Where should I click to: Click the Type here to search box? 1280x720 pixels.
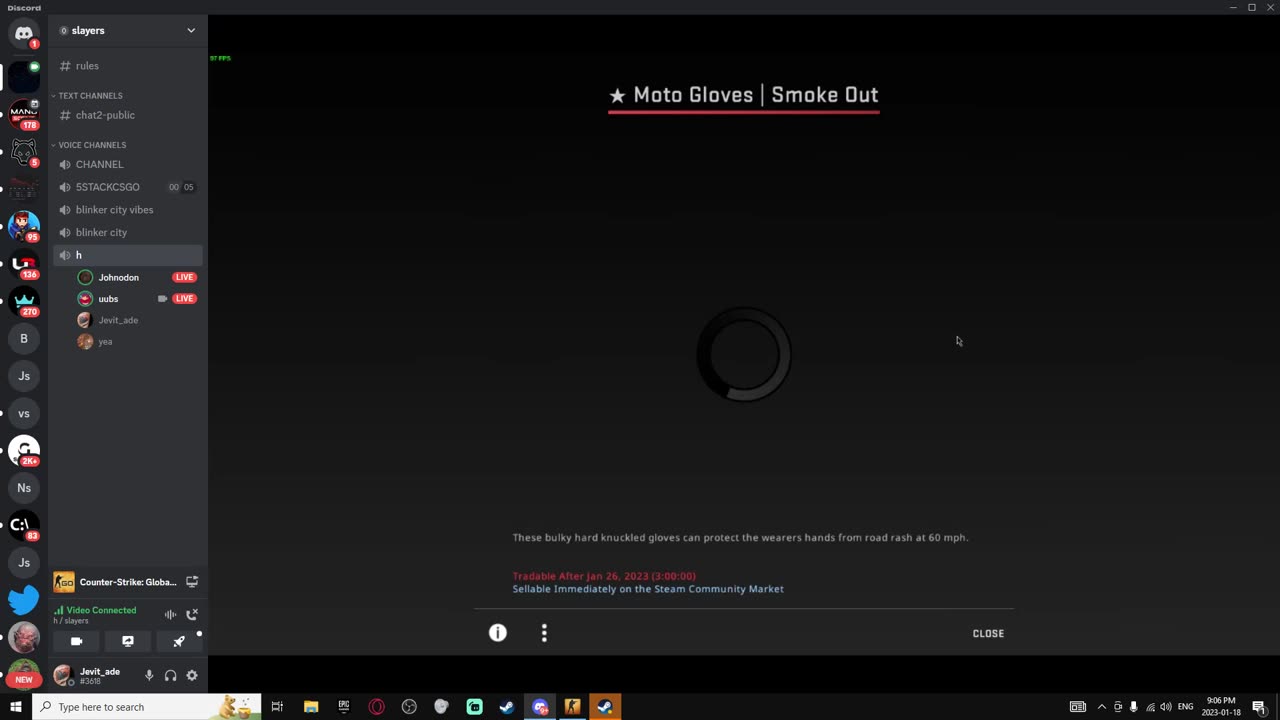146,707
